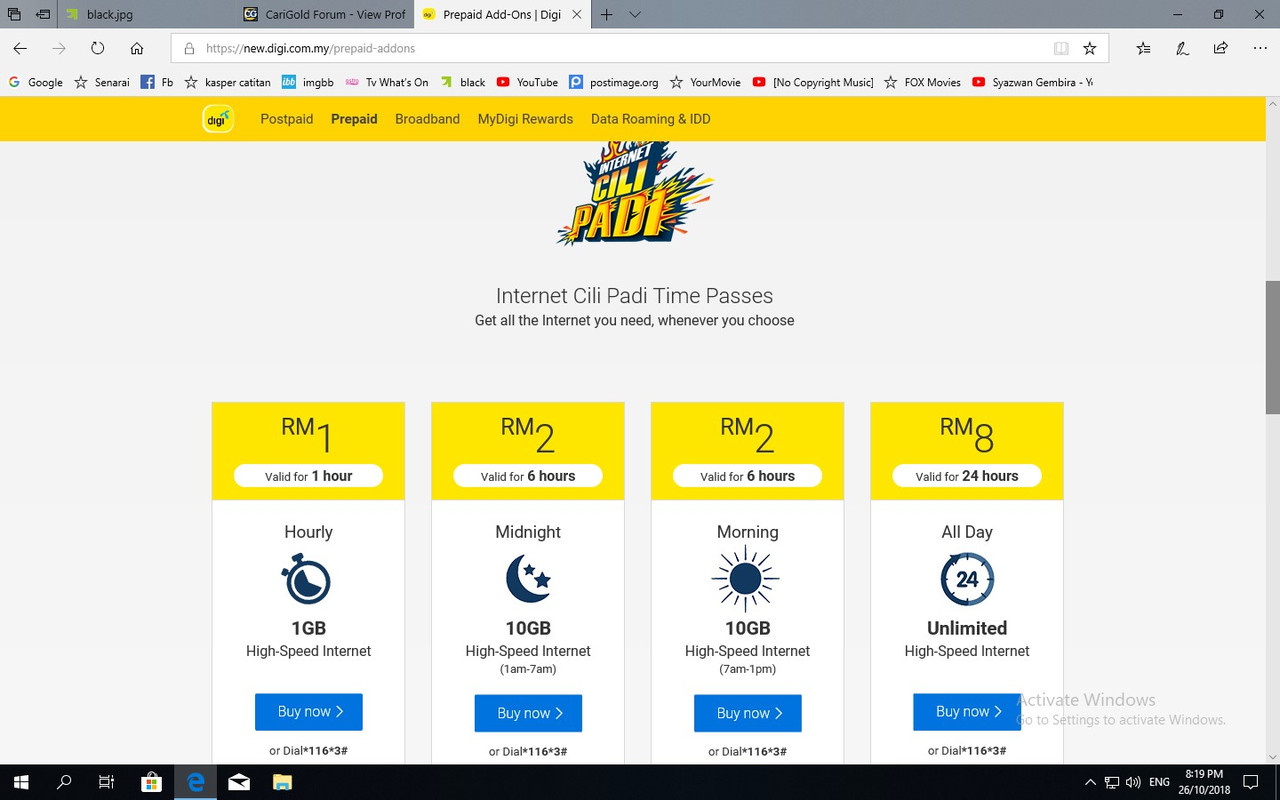1280x800 pixels.
Task: Open the Favorites hub icon
Action: tap(1144, 48)
